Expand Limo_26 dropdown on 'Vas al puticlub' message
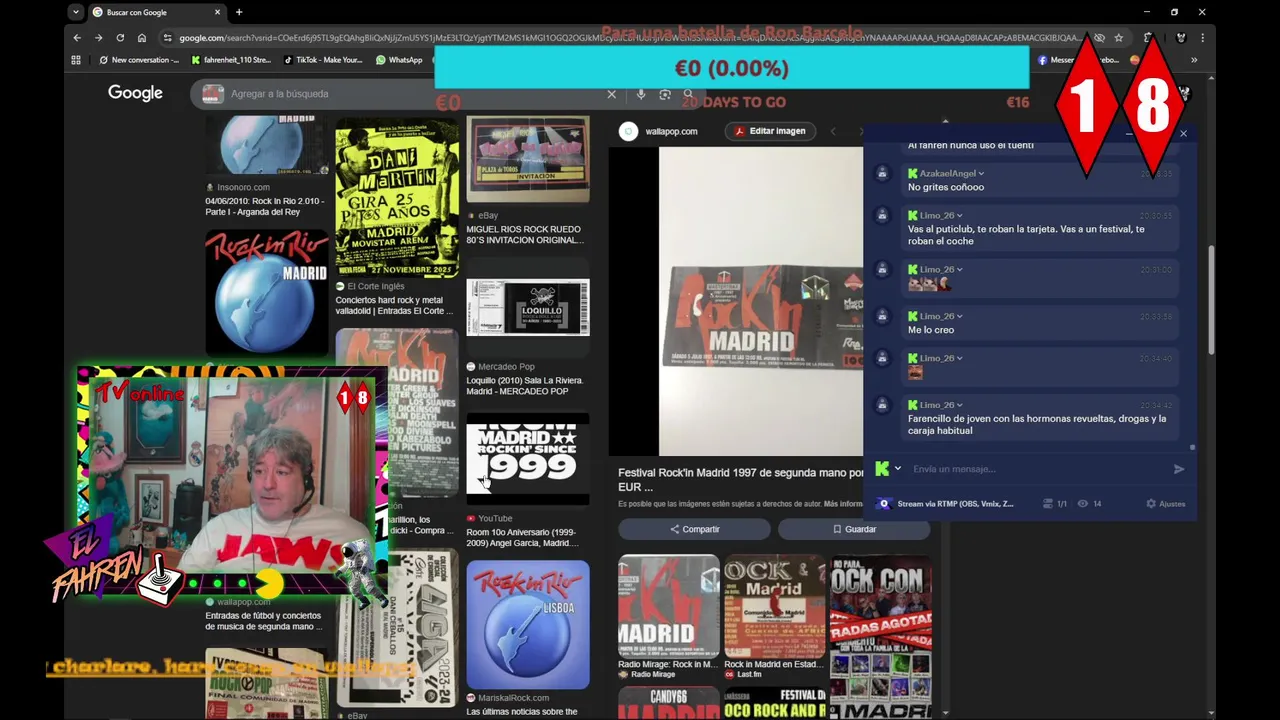This screenshot has height=720, width=1280. tap(959, 215)
